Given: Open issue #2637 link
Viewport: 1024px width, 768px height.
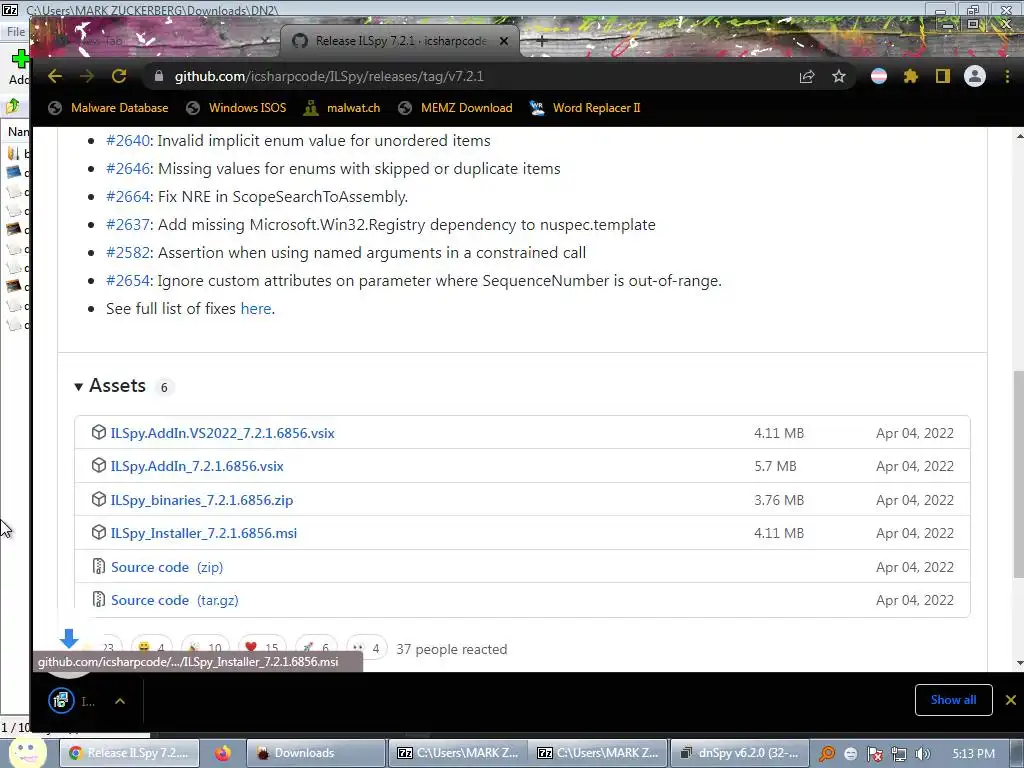Looking at the screenshot, I should coord(128,225).
